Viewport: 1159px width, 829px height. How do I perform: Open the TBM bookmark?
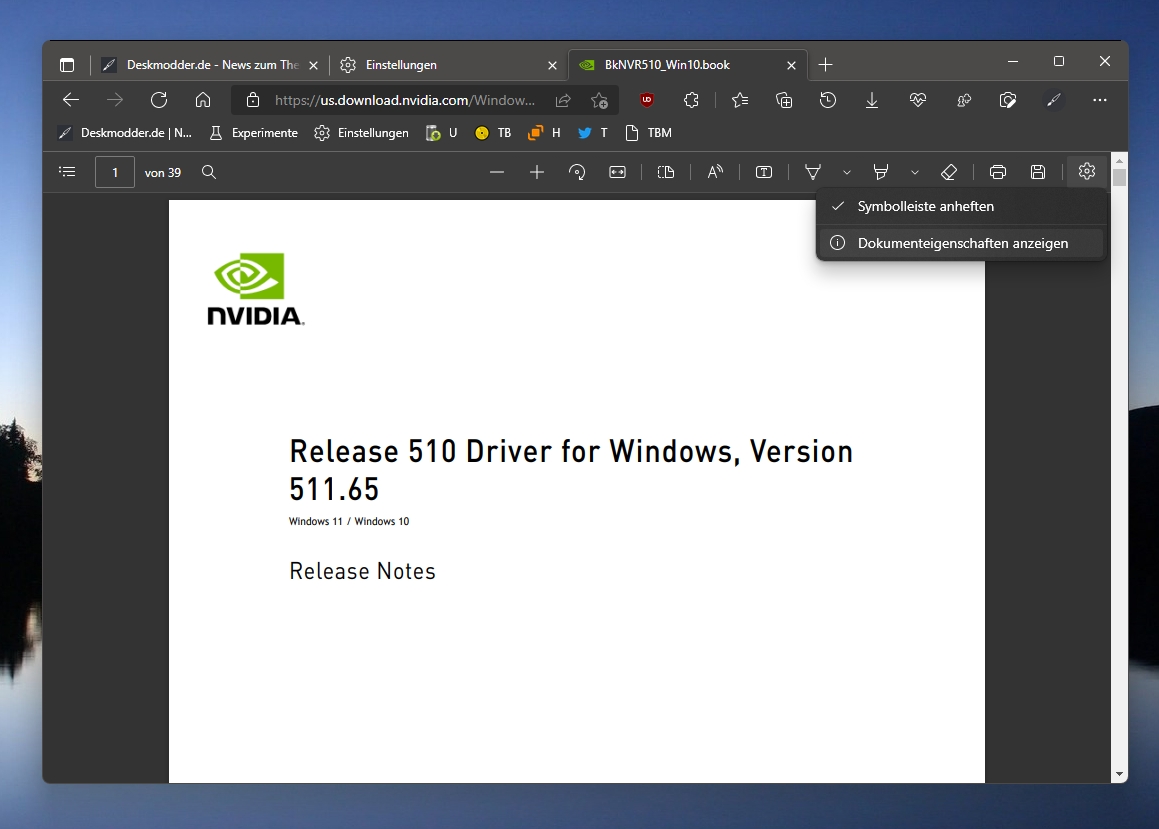[x=648, y=133]
